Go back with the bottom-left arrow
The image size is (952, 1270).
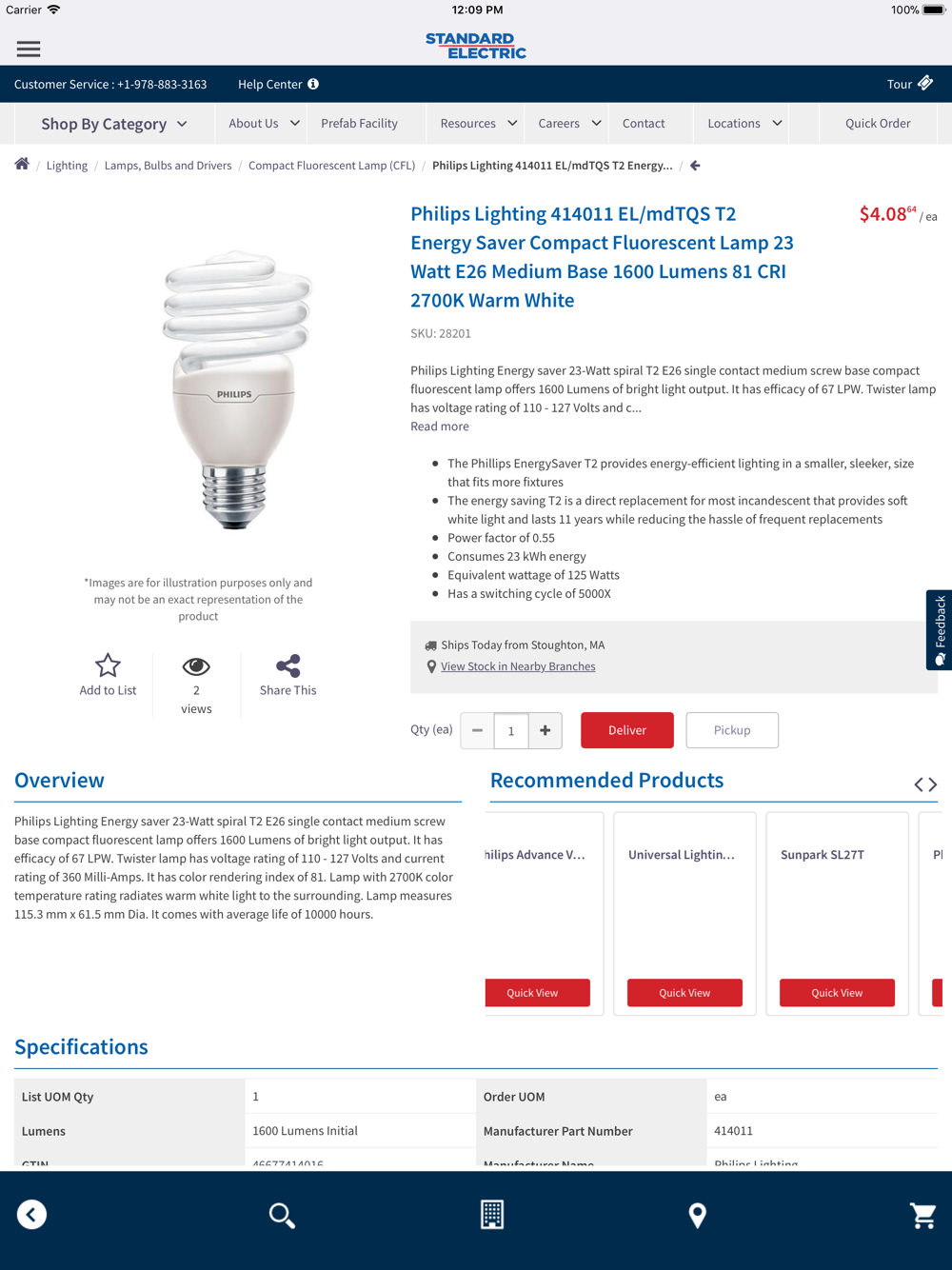(31, 1215)
